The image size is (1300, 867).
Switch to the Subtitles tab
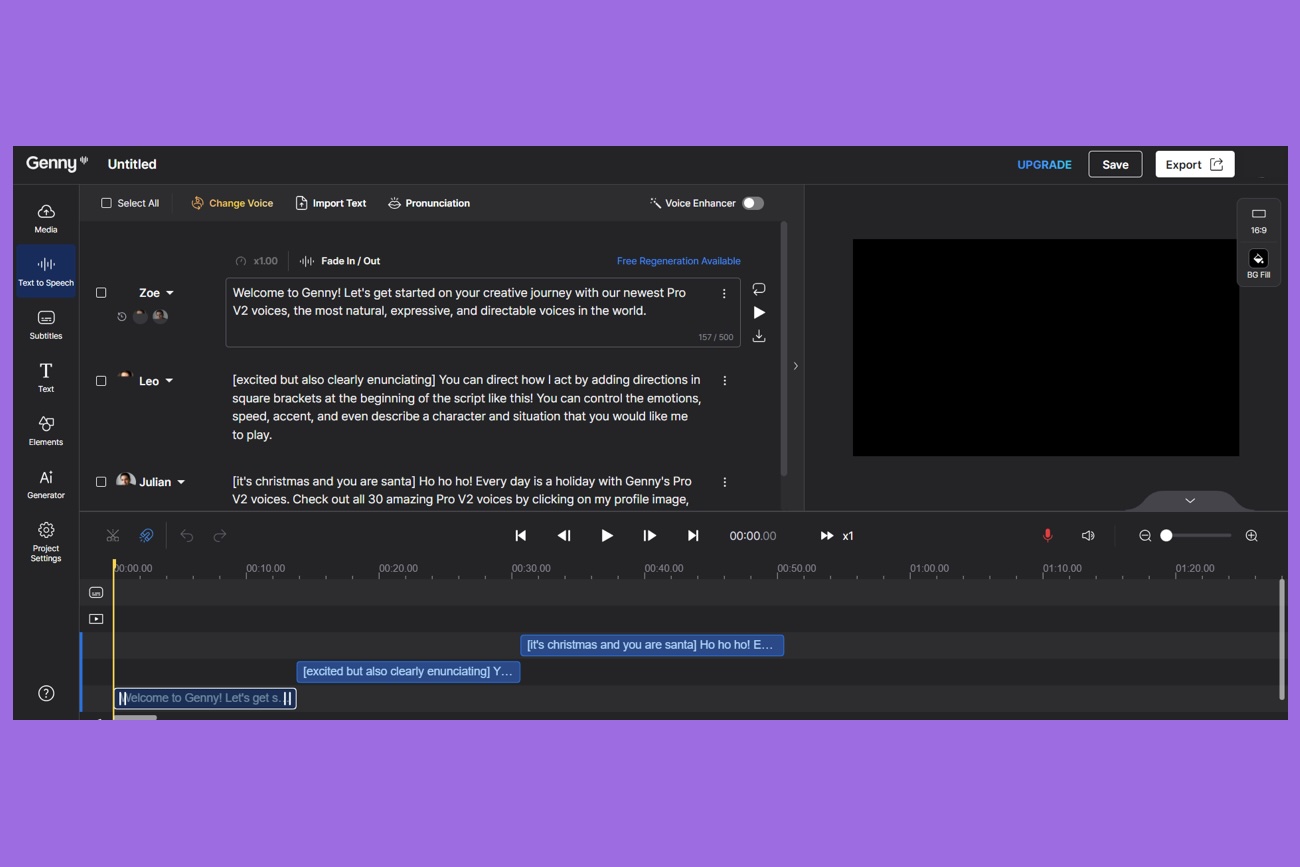pos(46,324)
